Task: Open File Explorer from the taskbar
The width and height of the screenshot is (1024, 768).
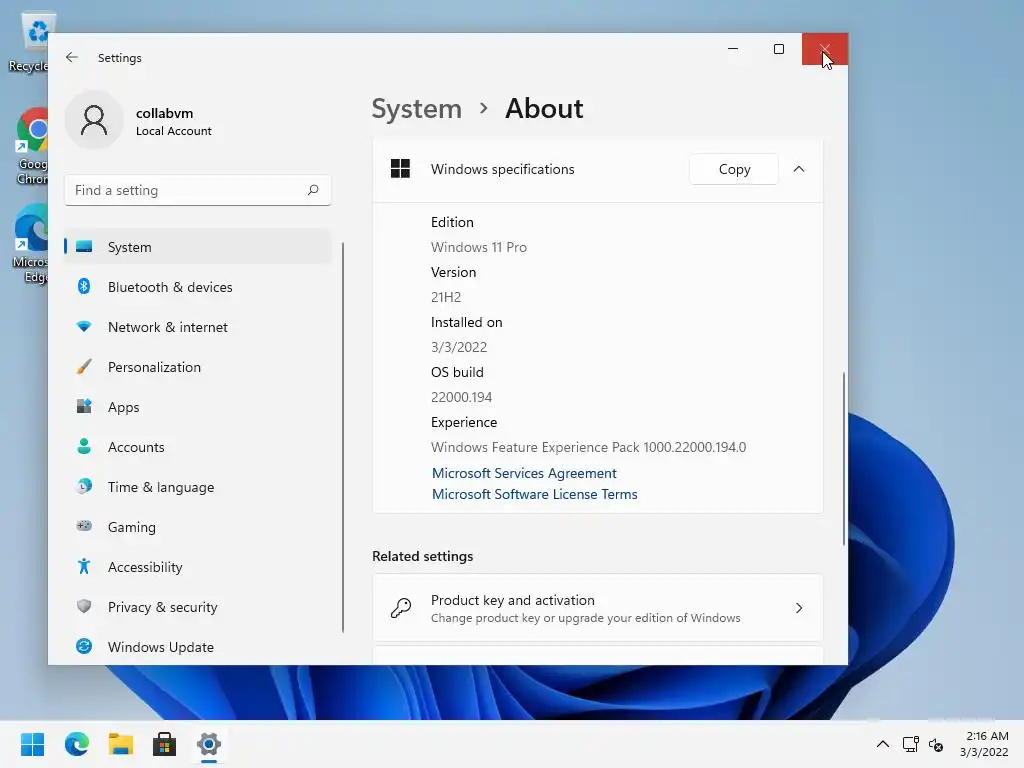Action: 121,744
